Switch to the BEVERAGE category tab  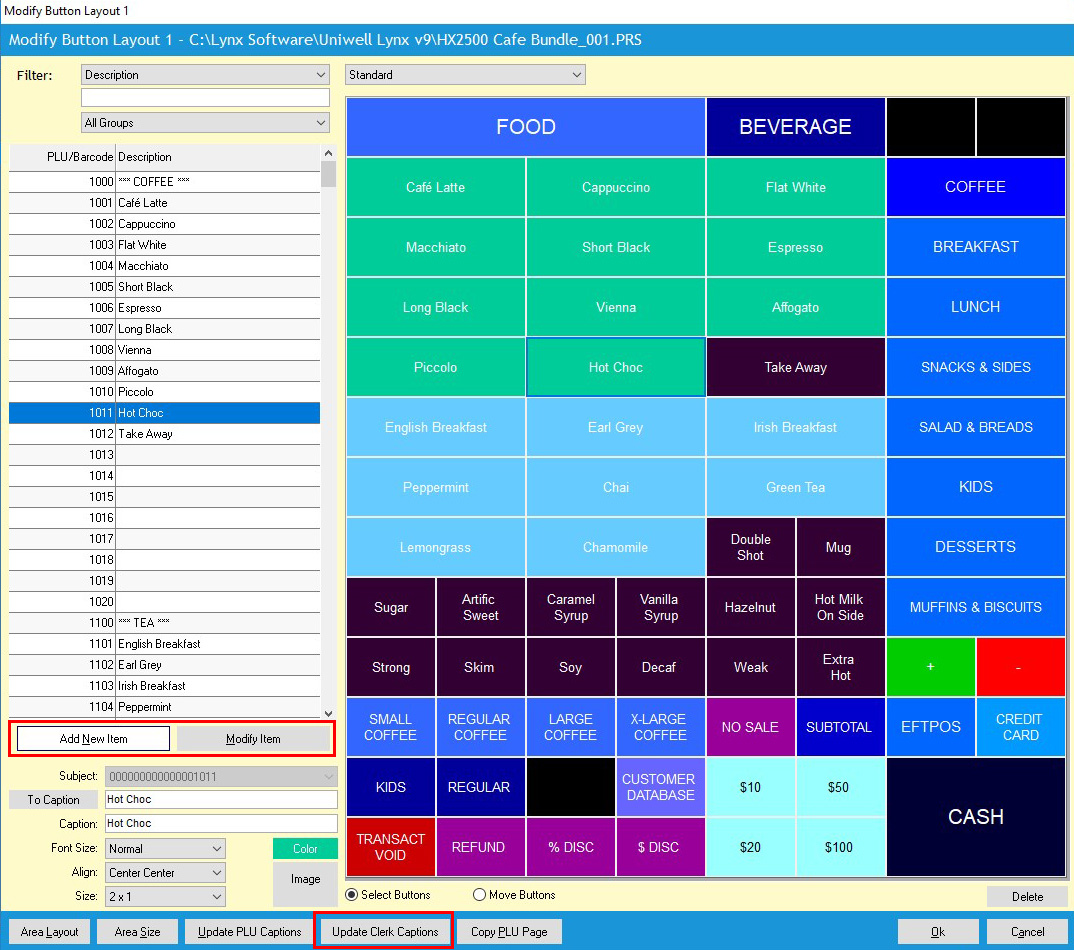pyautogui.click(x=795, y=127)
